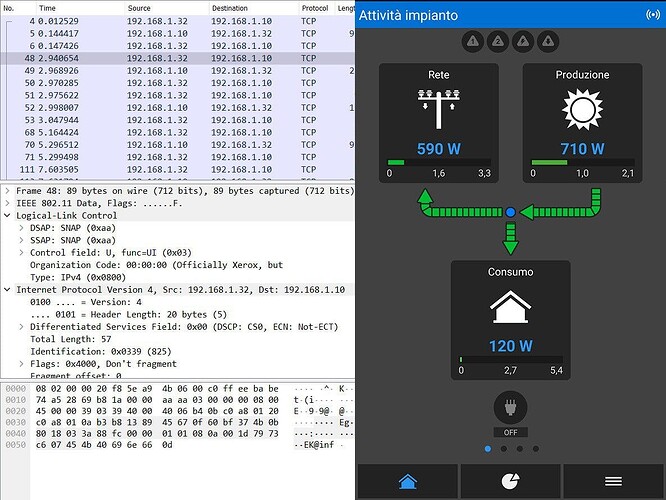Open the Home tab in bottom bar
Viewport: 666px width, 500px height.
point(408,481)
